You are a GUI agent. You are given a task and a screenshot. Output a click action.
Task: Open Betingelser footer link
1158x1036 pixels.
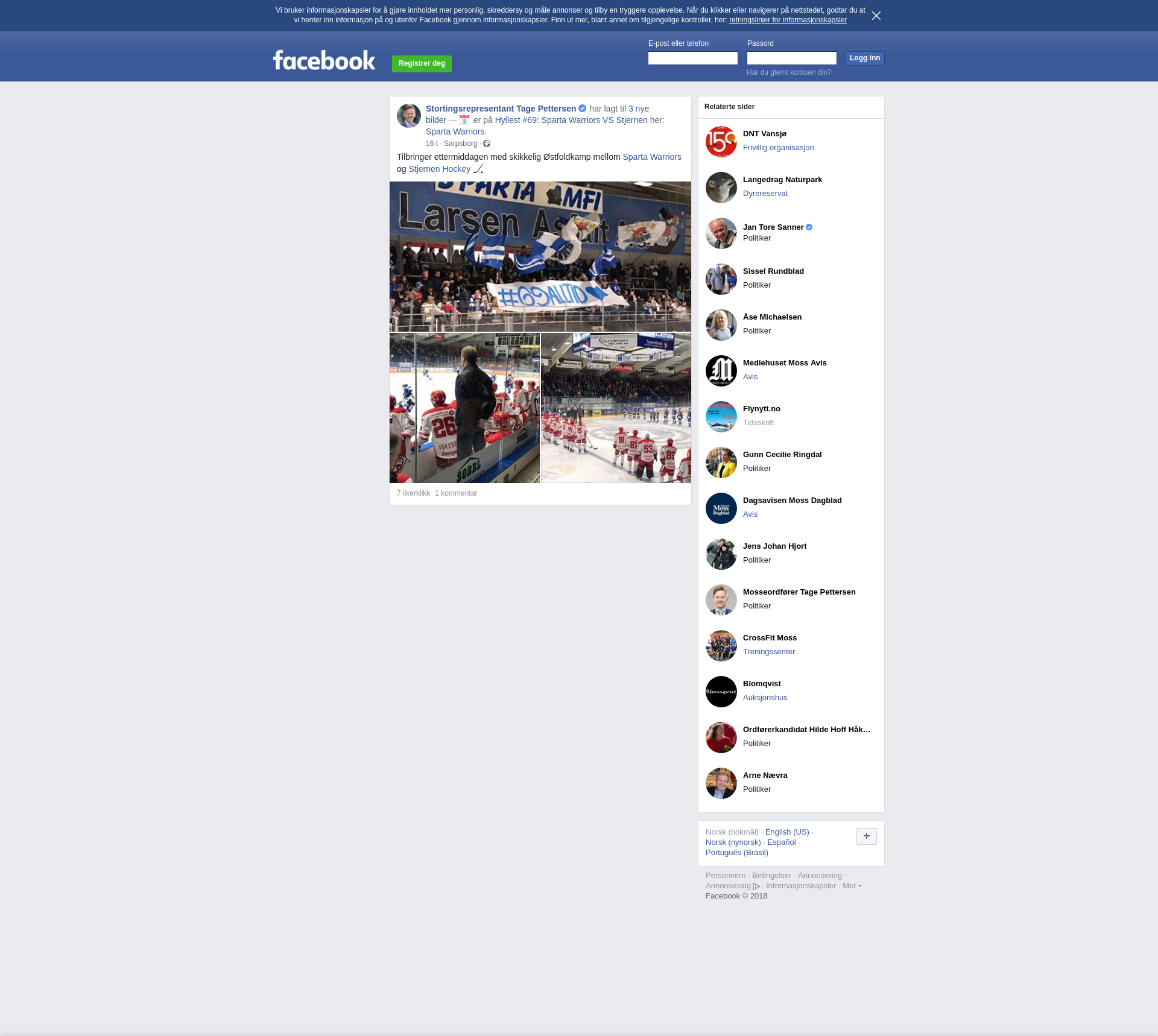[x=771, y=876]
